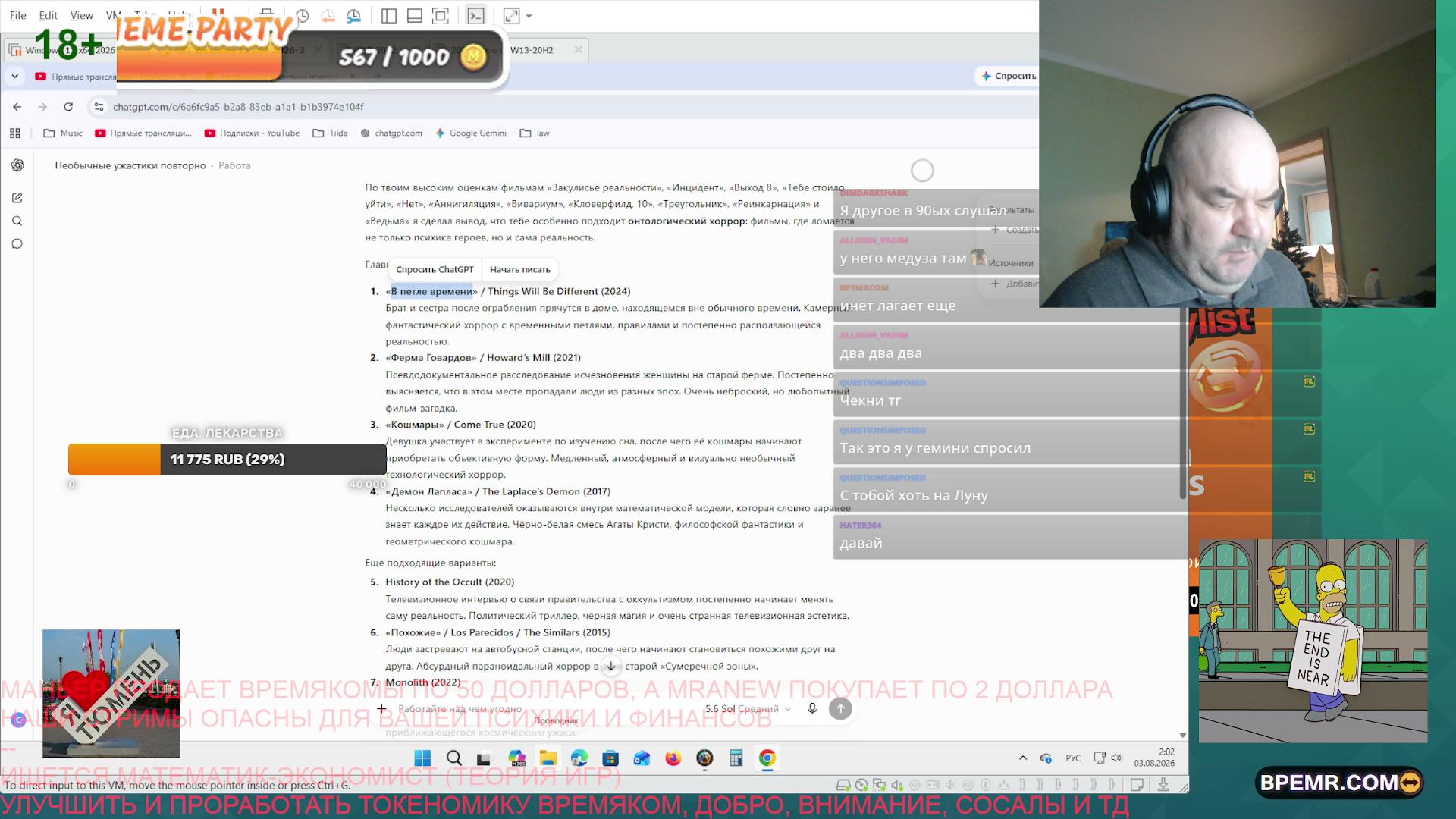Screen dimensions: 1456x819
Task: Click the scroll-to-bottom arrow button
Action: coord(610,666)
